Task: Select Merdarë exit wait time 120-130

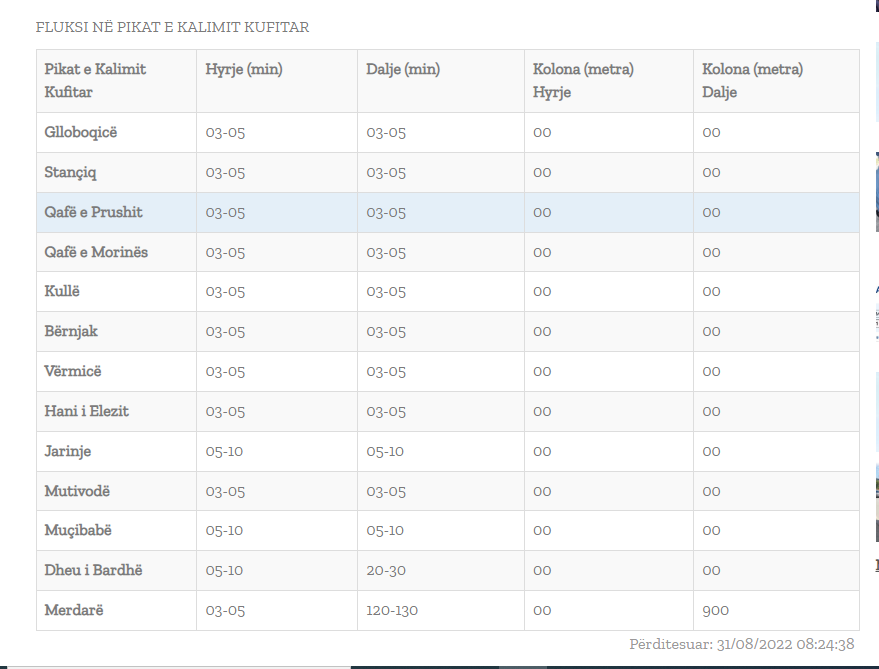Action: (x=392, y=610)
